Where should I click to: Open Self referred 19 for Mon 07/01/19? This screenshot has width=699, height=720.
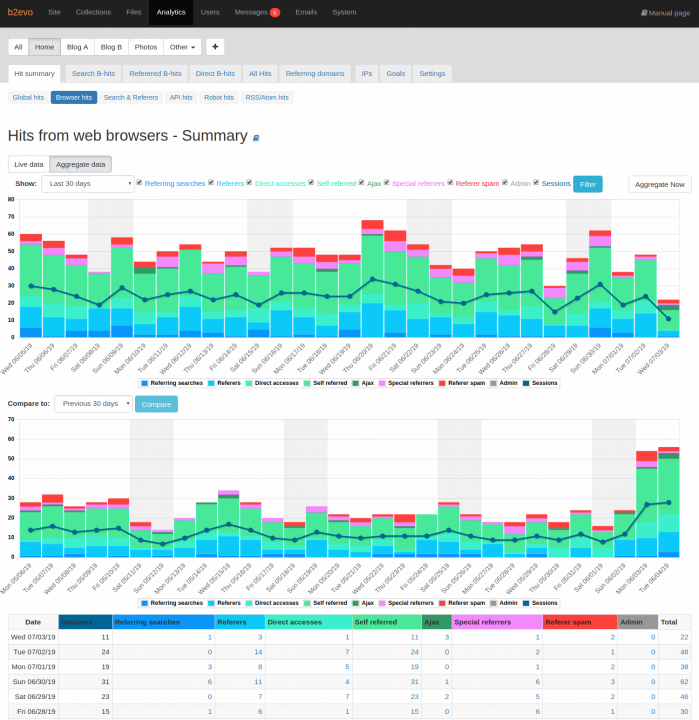pyautogui.click(x=414, y=667)
